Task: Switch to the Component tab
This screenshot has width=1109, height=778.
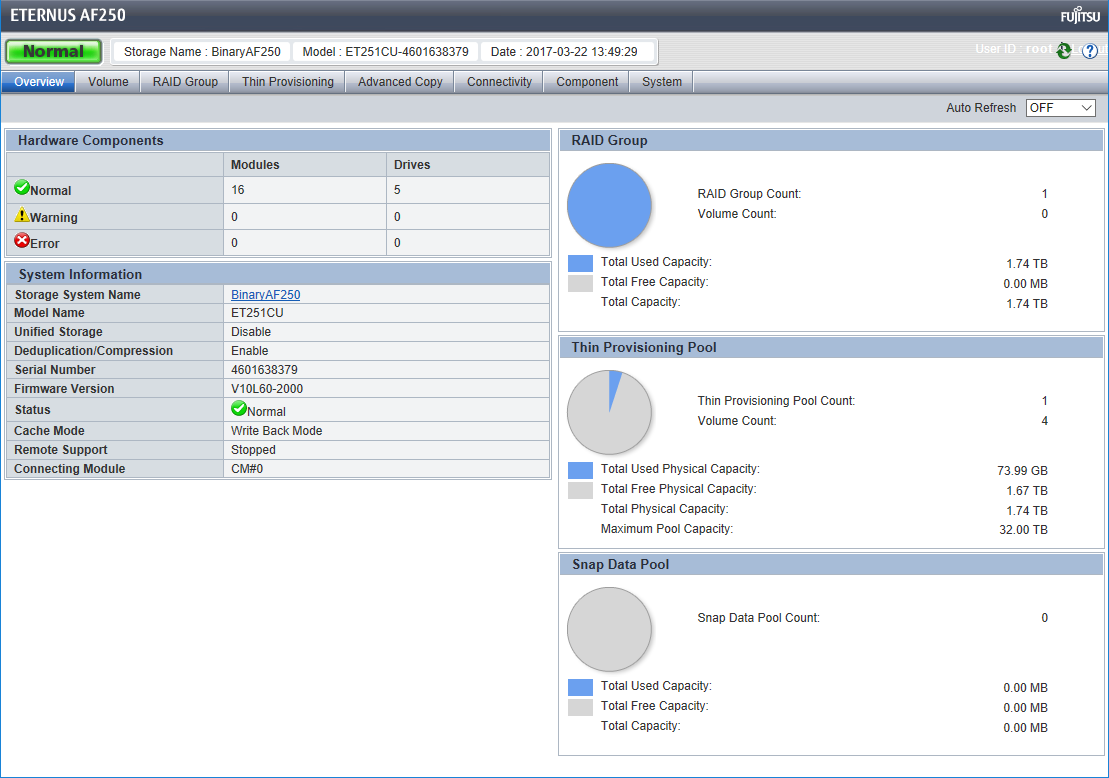Action: coord(587,82)
